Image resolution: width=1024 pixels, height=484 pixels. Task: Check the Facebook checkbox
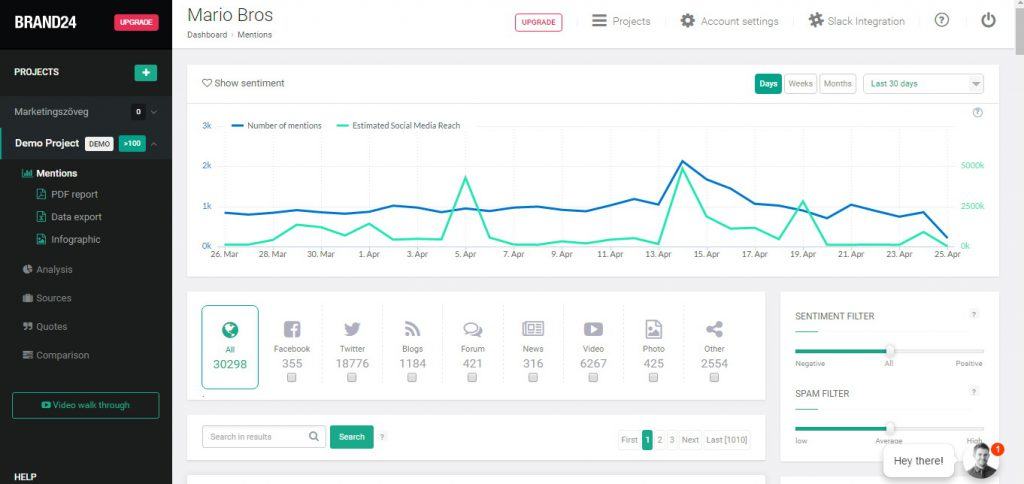292,378
